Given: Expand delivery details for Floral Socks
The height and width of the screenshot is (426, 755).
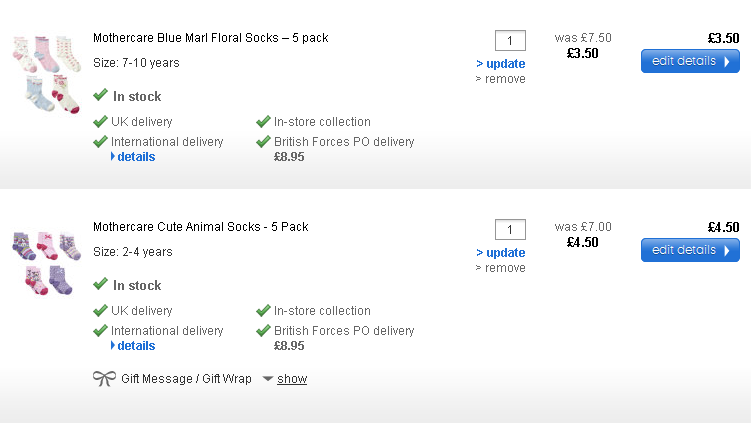Looking at the screenshot, I should [133, 157].
